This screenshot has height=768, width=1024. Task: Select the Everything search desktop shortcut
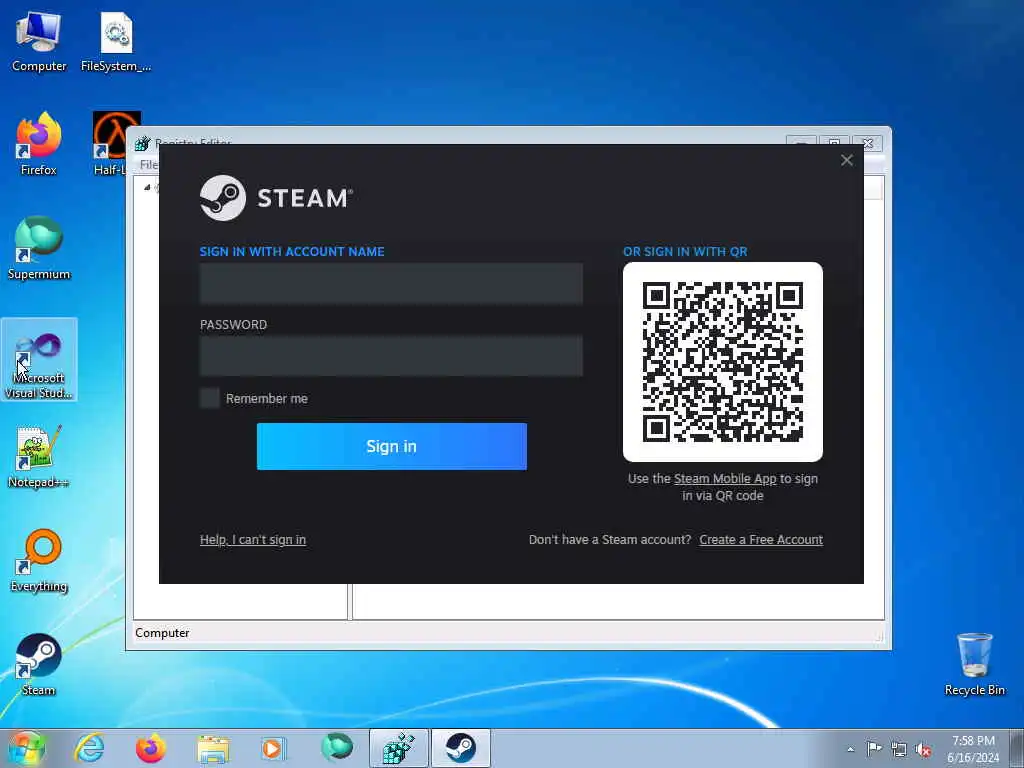(39, 560)
